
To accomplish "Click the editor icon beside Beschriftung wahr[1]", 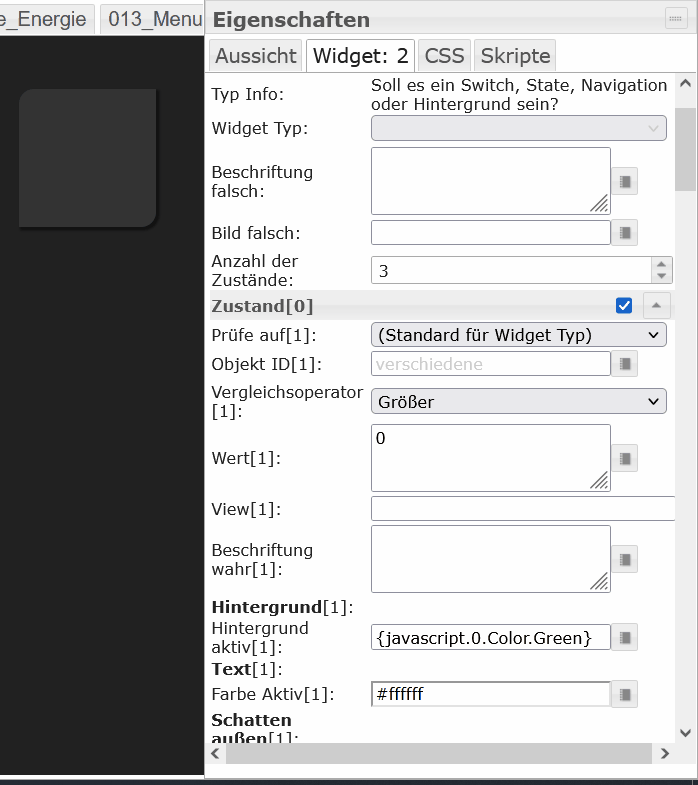I will tap(625, 559).
